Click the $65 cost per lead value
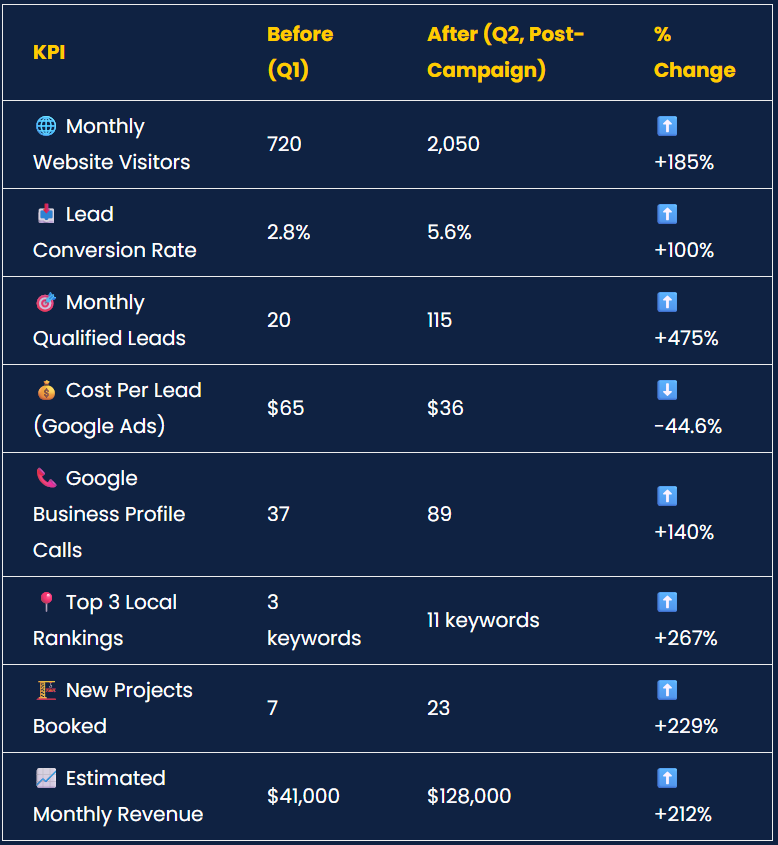This screenshot has width=778, height=845. 286,408
